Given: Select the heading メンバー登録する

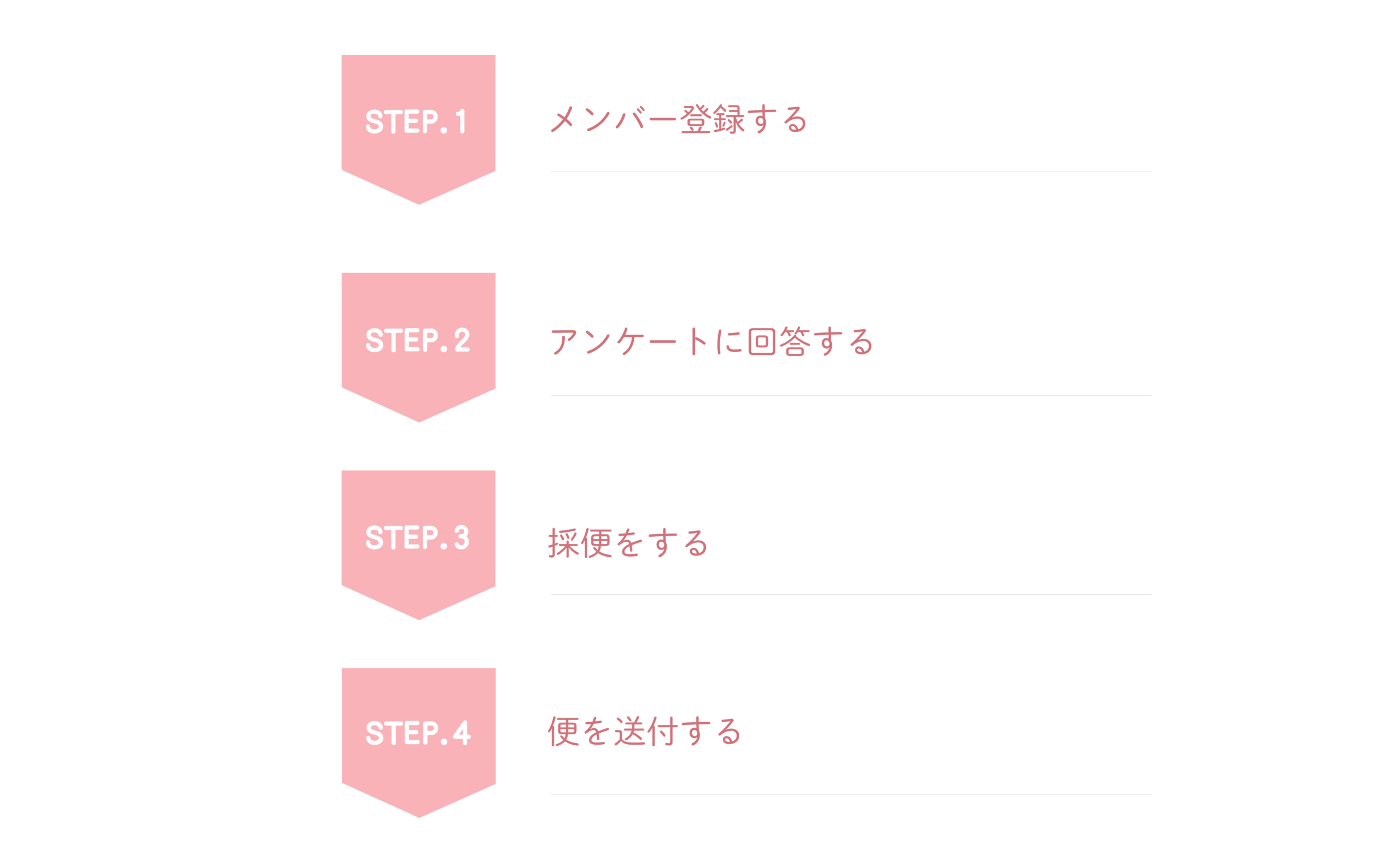Looking at the screenshot, I should click(x=678, y=119).
